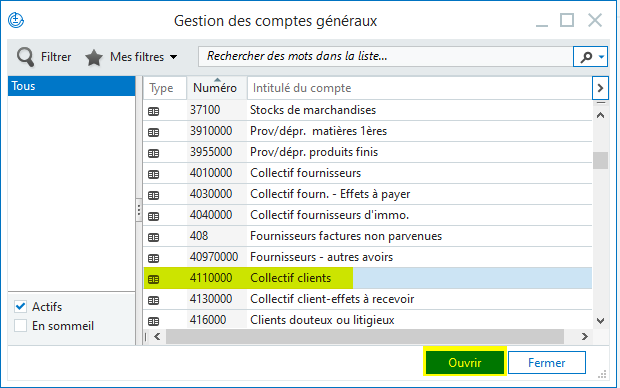Enable the En sommeil checkbox
This screenshot has height=388, width=620.
pyautogui.click(x=21, y=326)
